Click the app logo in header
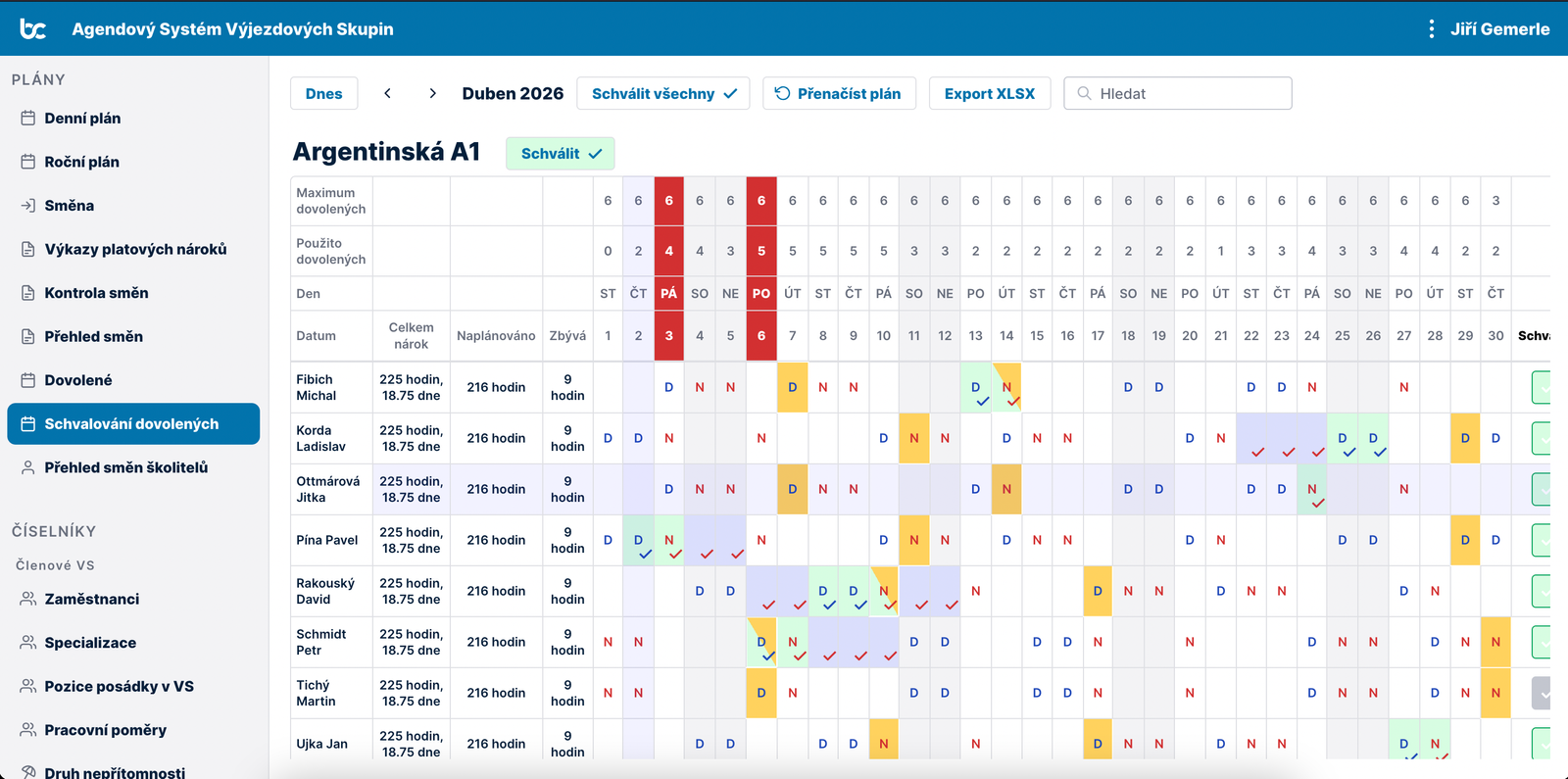Screen dimensions: 1568x779 (x=33, y=29)
